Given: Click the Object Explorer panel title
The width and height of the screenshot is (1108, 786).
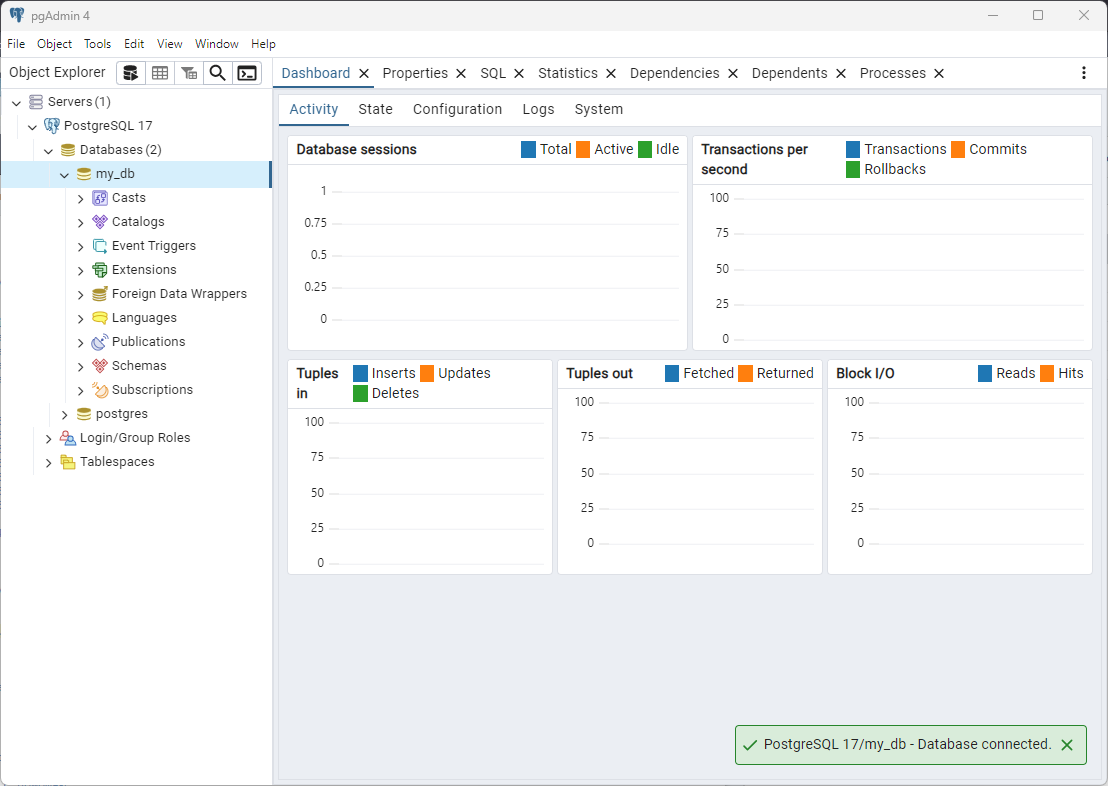Looking at the screenshot, I should [x=57, y=72].
